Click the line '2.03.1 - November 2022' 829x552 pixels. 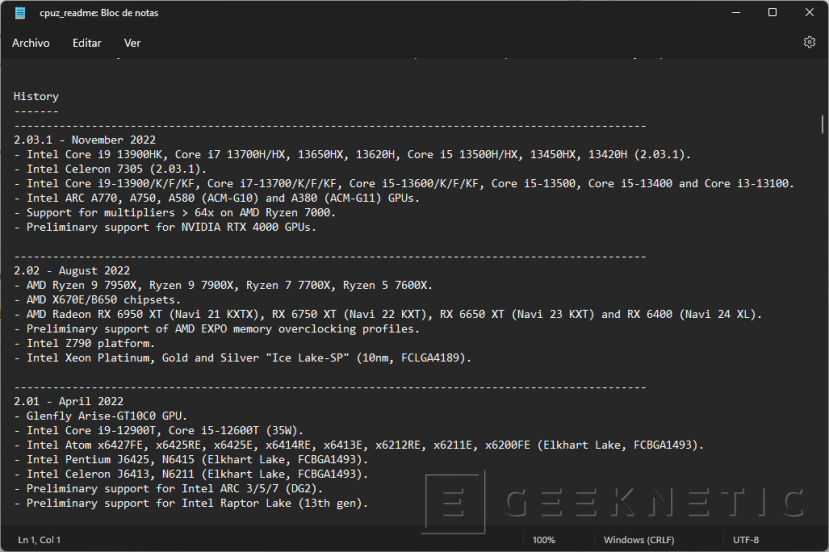coord(85,140)
